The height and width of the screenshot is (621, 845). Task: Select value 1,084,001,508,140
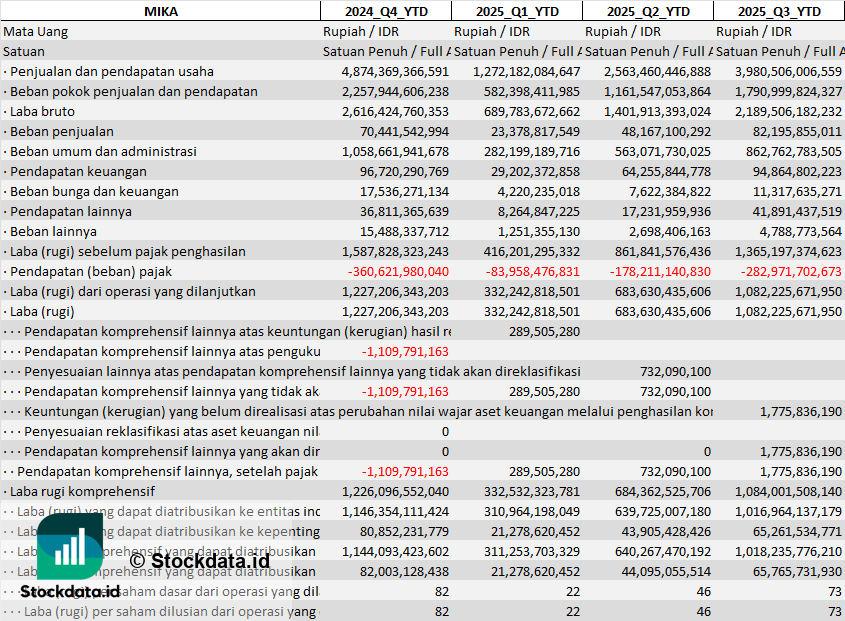[788, 492]
